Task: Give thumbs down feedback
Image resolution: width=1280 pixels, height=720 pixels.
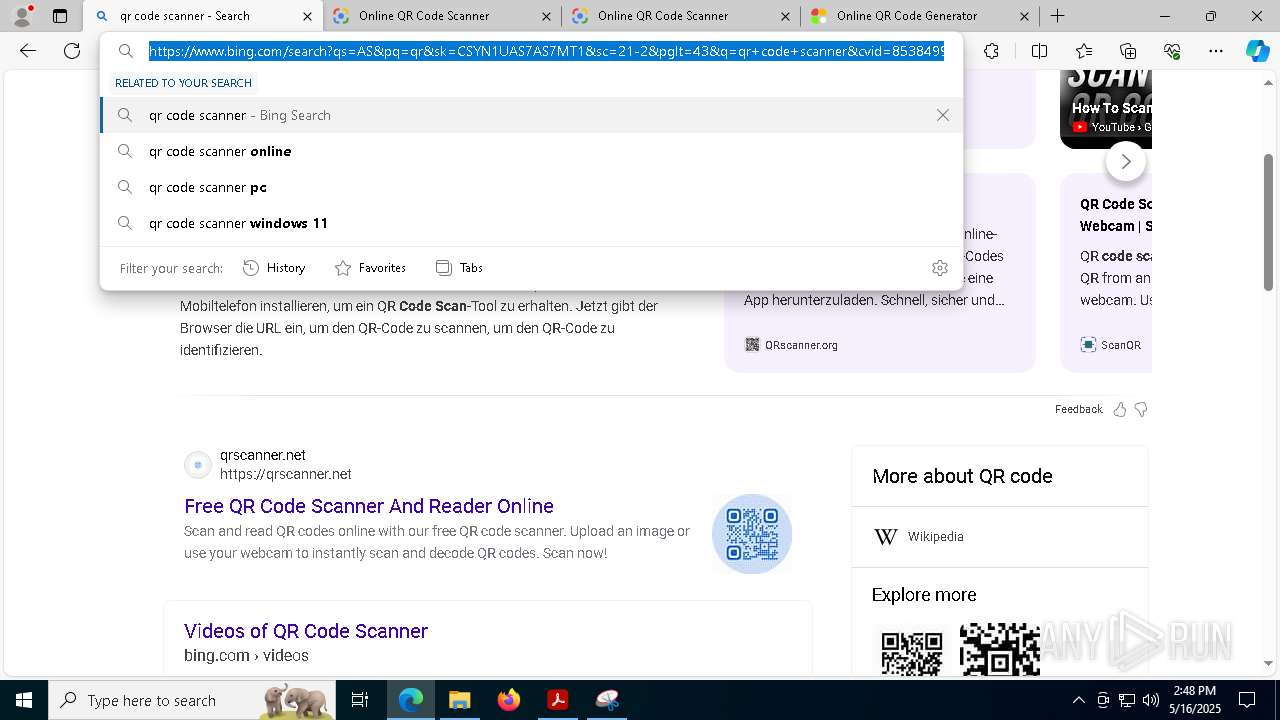Action: coord(1141,409)
